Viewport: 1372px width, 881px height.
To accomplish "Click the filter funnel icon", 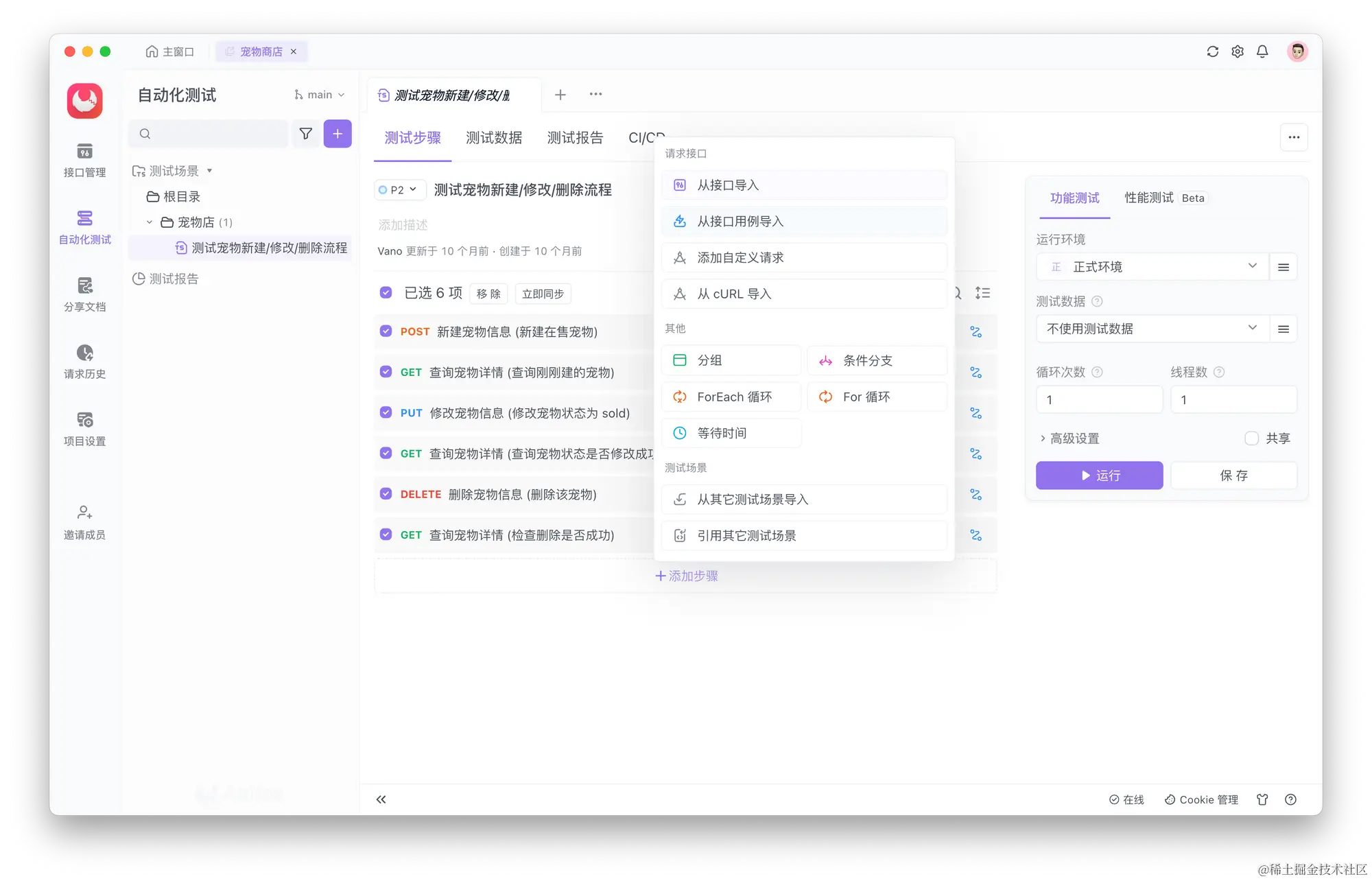I will click(306, 134).
